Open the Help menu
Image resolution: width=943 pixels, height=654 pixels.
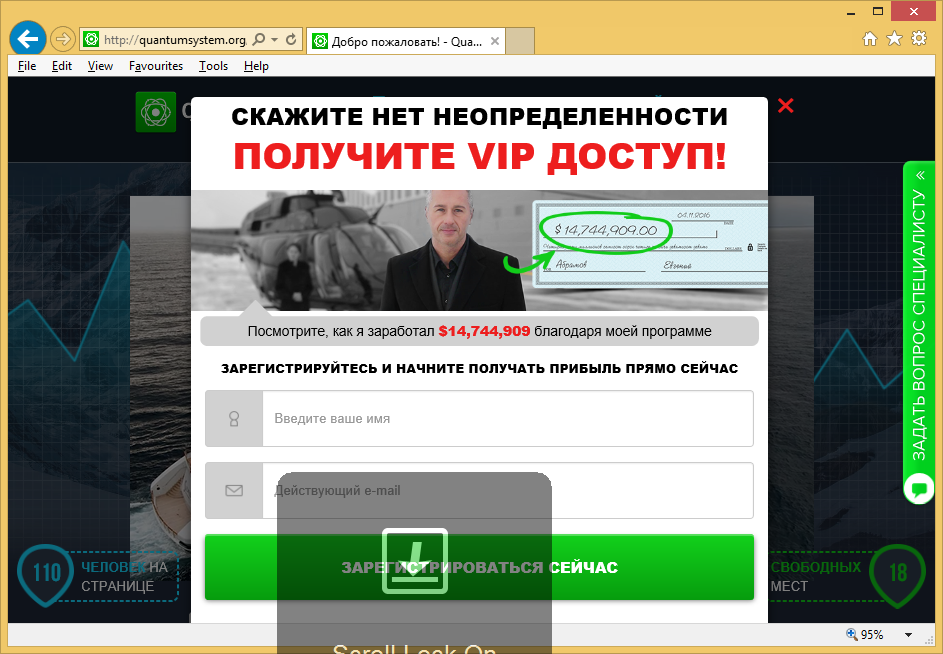click(256, 66)
